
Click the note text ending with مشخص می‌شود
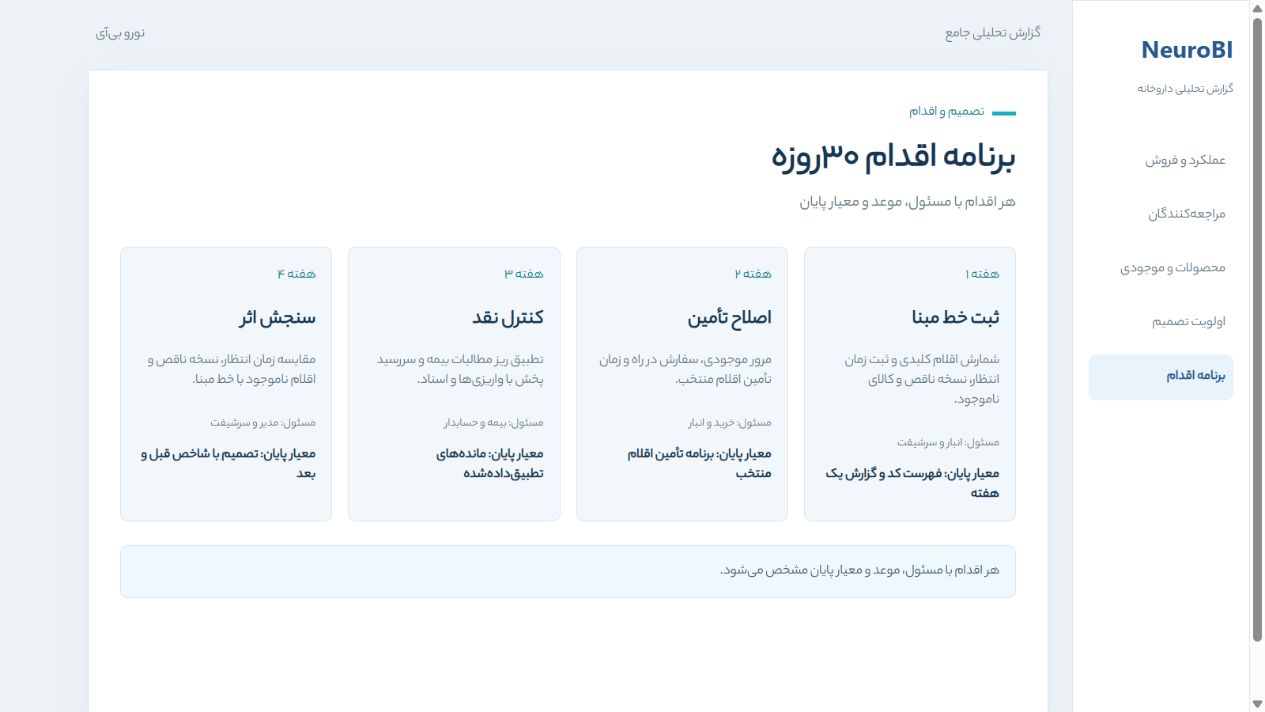pyautogui.click(x=859, y=571)
